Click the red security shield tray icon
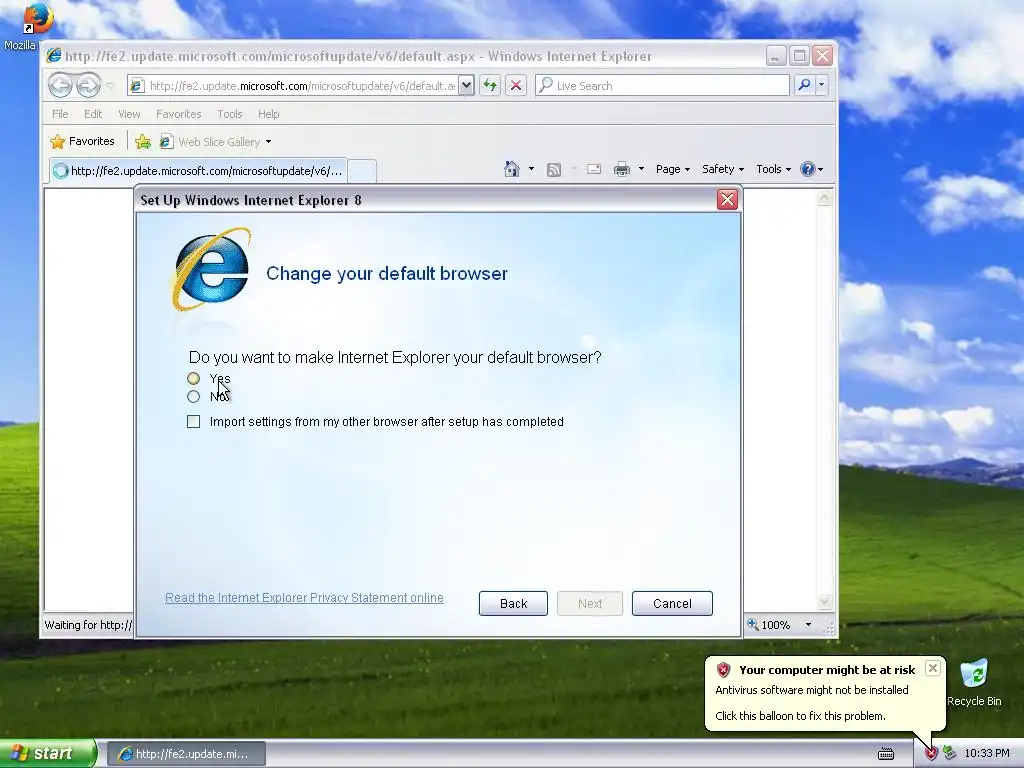The image size is (1024, 768). pyautogui.click(x=931, y=754)
